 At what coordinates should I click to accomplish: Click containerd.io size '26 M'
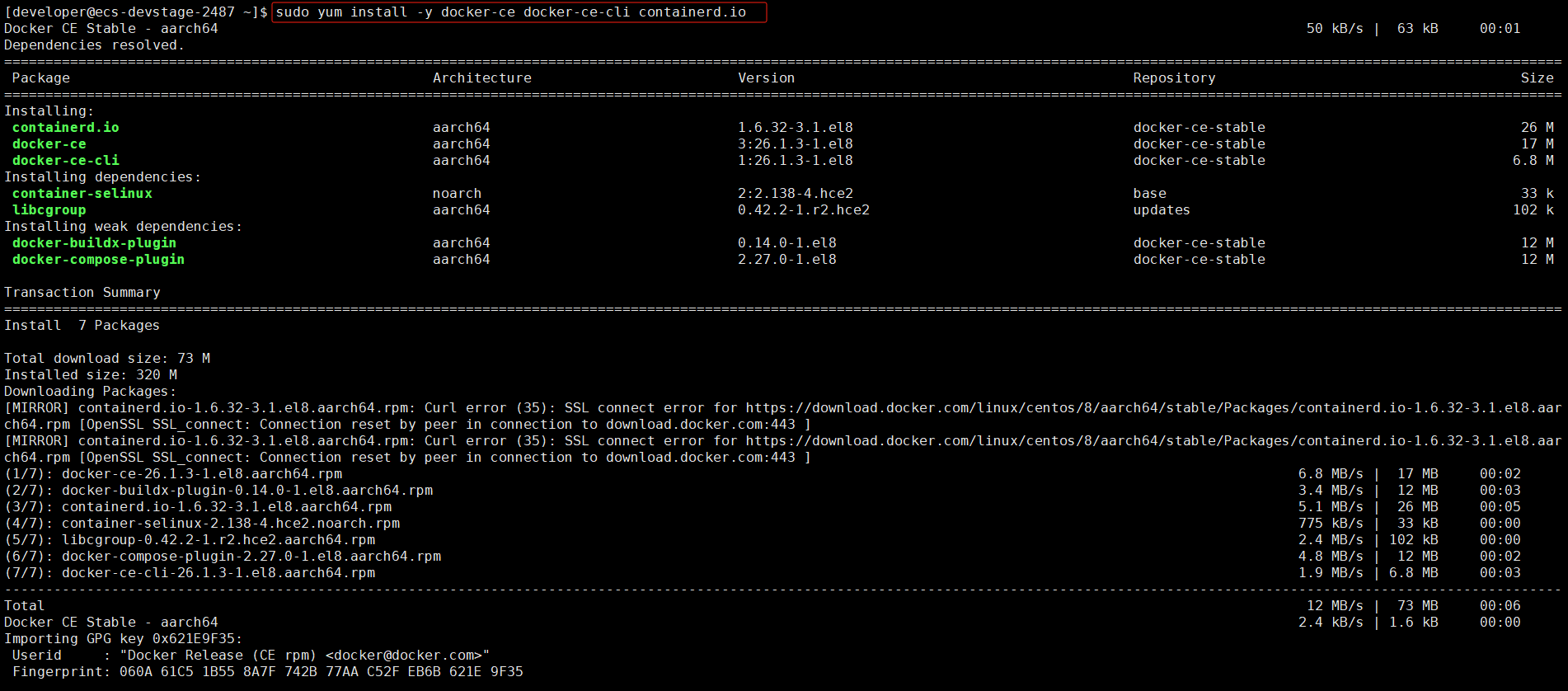(1537, 128)
